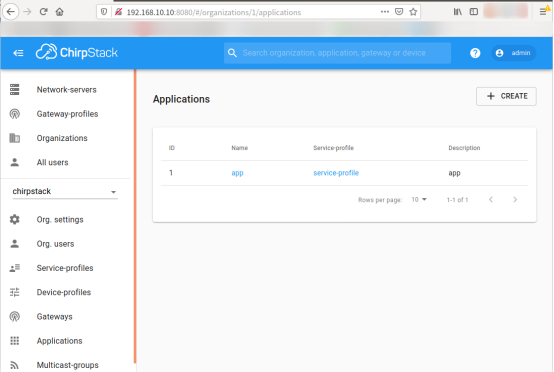The width and height of the screenshot is (554, 372).
Task: Click the Org. users person icon
Action: click(x=14, y=244)
